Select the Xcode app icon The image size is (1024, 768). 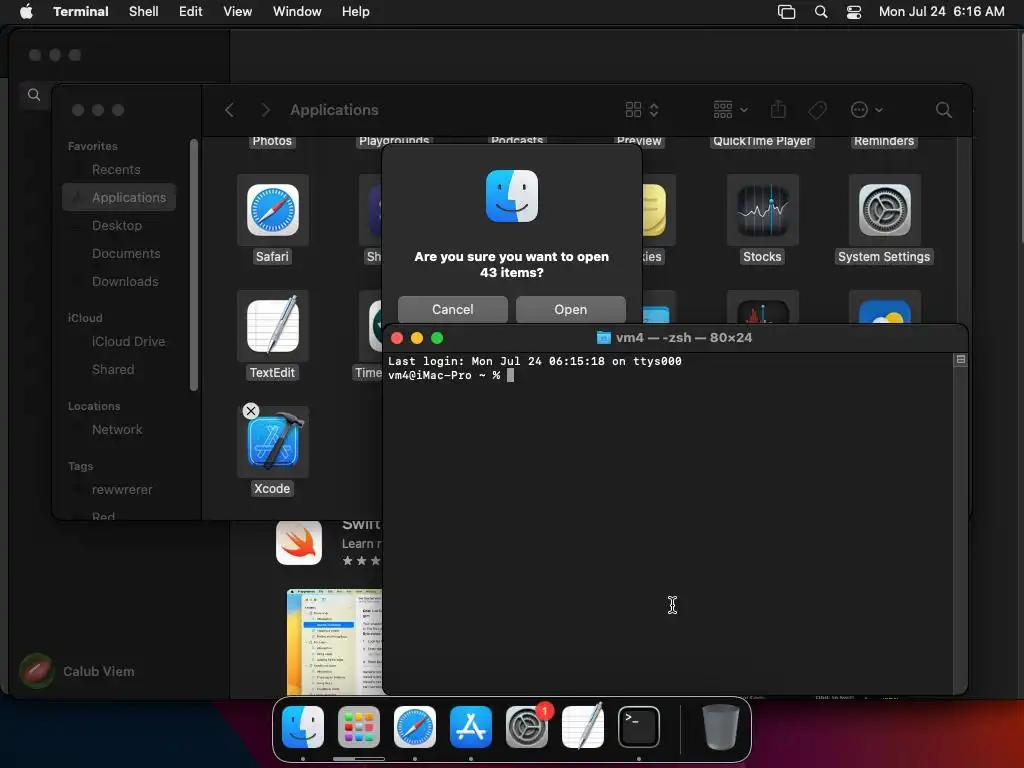tap(272, 441)
